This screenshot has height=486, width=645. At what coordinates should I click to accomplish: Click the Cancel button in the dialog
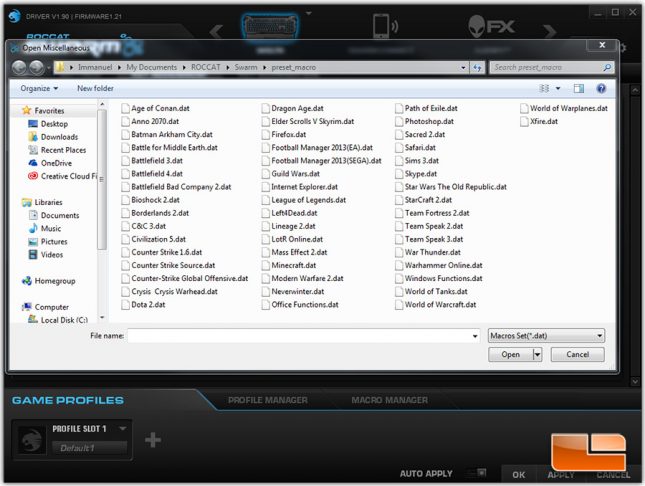pyautogui.click(x=578, y=354)
